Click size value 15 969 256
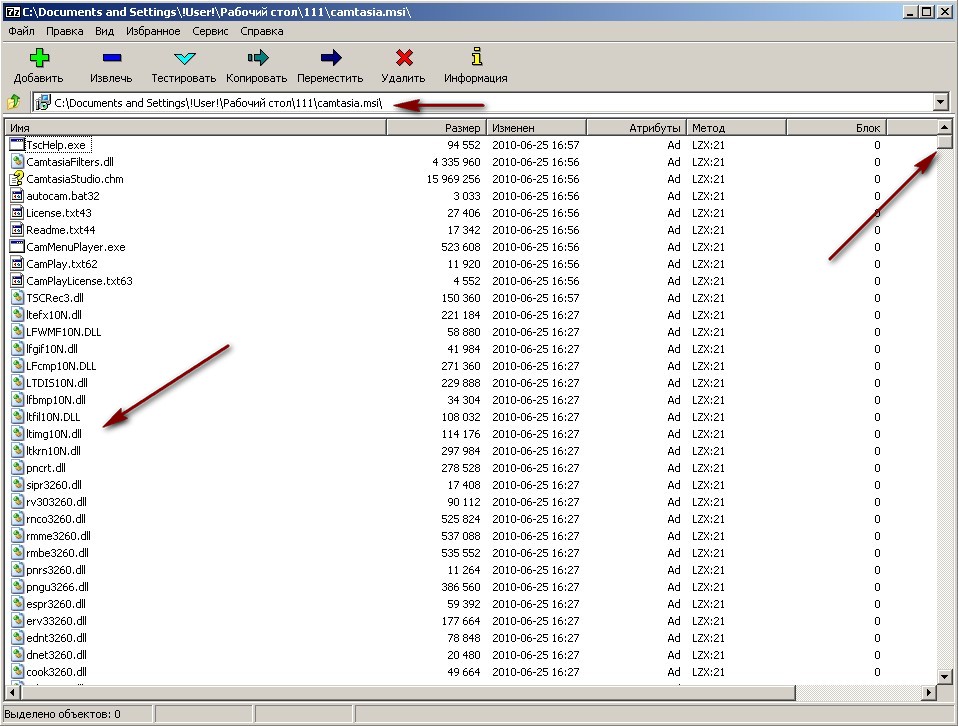Viewport: 958px width, 726px height. [453, 179]
